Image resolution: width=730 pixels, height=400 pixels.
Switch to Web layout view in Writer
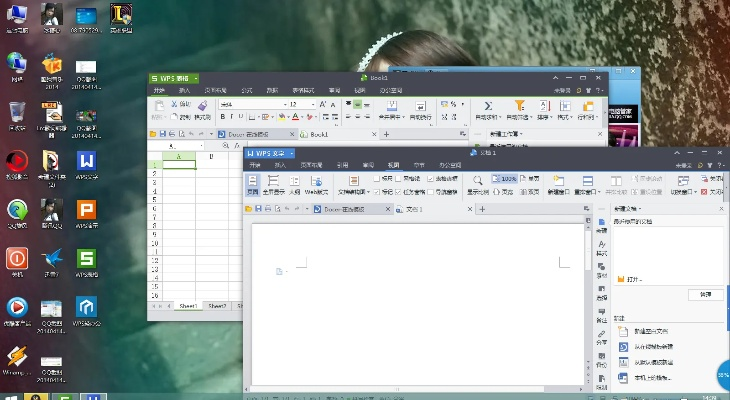pyautogui.click(x=316, y=185)
